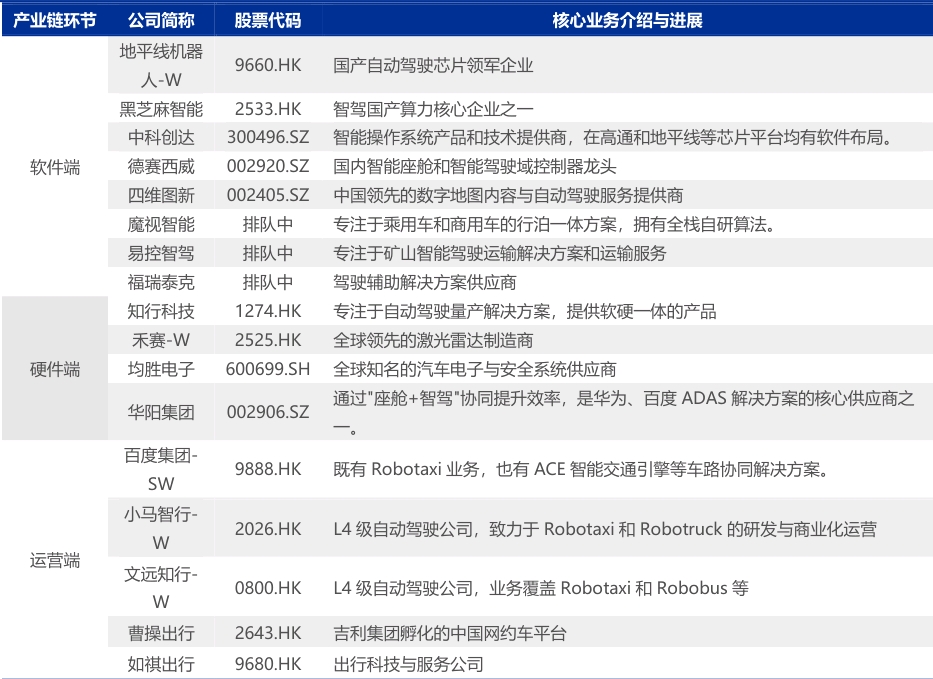
Task: Click the 股票代码 column header
Action: [x=268, y=20]
